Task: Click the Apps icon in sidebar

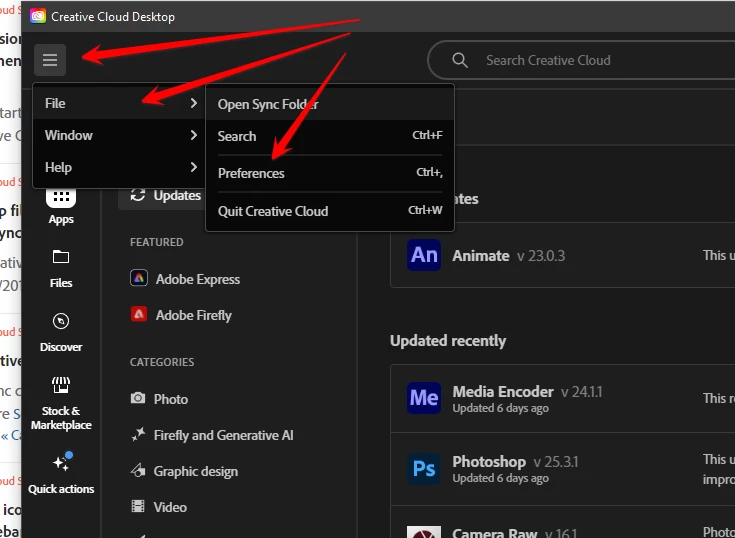Action: [61, 197]
